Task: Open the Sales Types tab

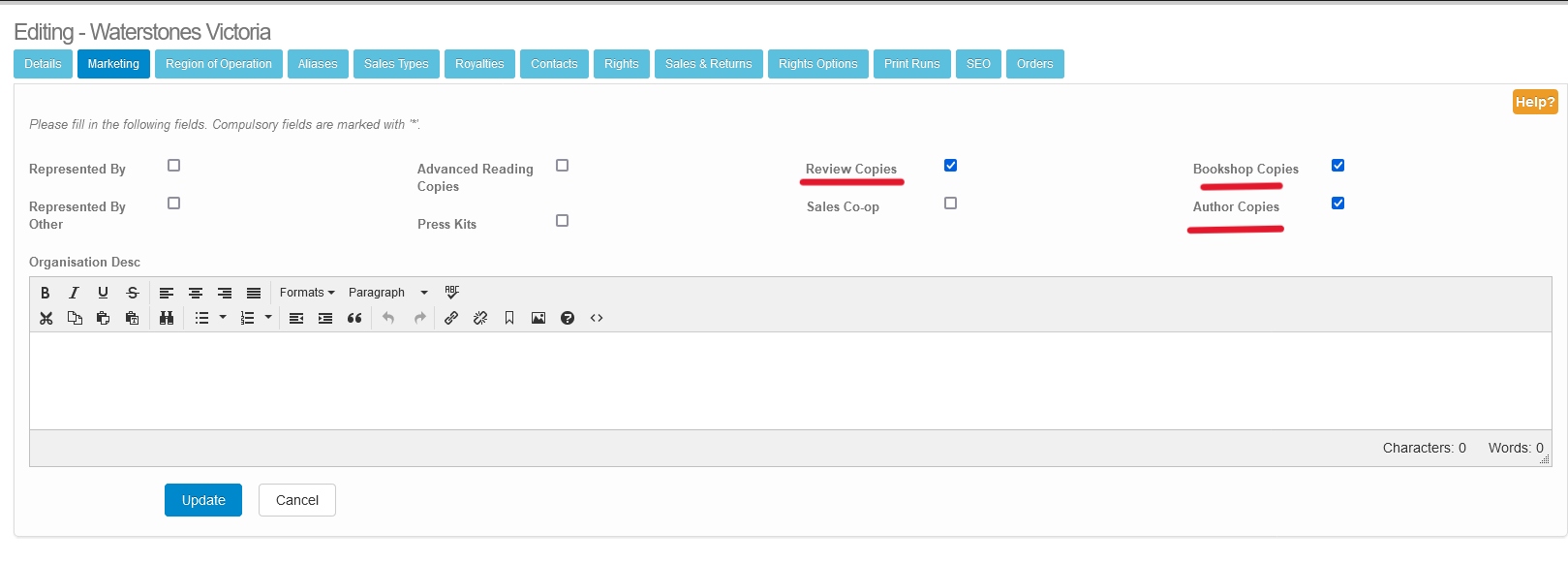Action: point(396,64)
